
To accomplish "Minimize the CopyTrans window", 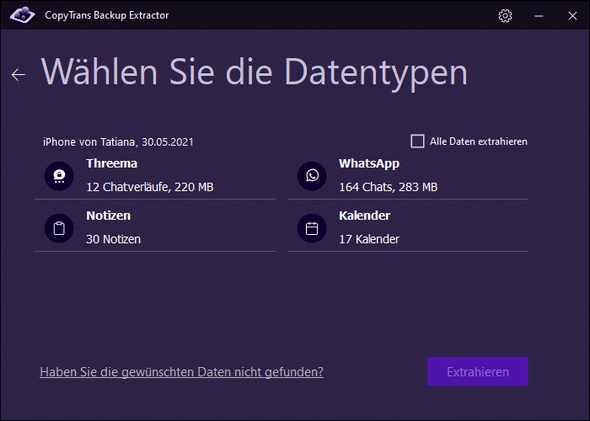I will 539,16.
